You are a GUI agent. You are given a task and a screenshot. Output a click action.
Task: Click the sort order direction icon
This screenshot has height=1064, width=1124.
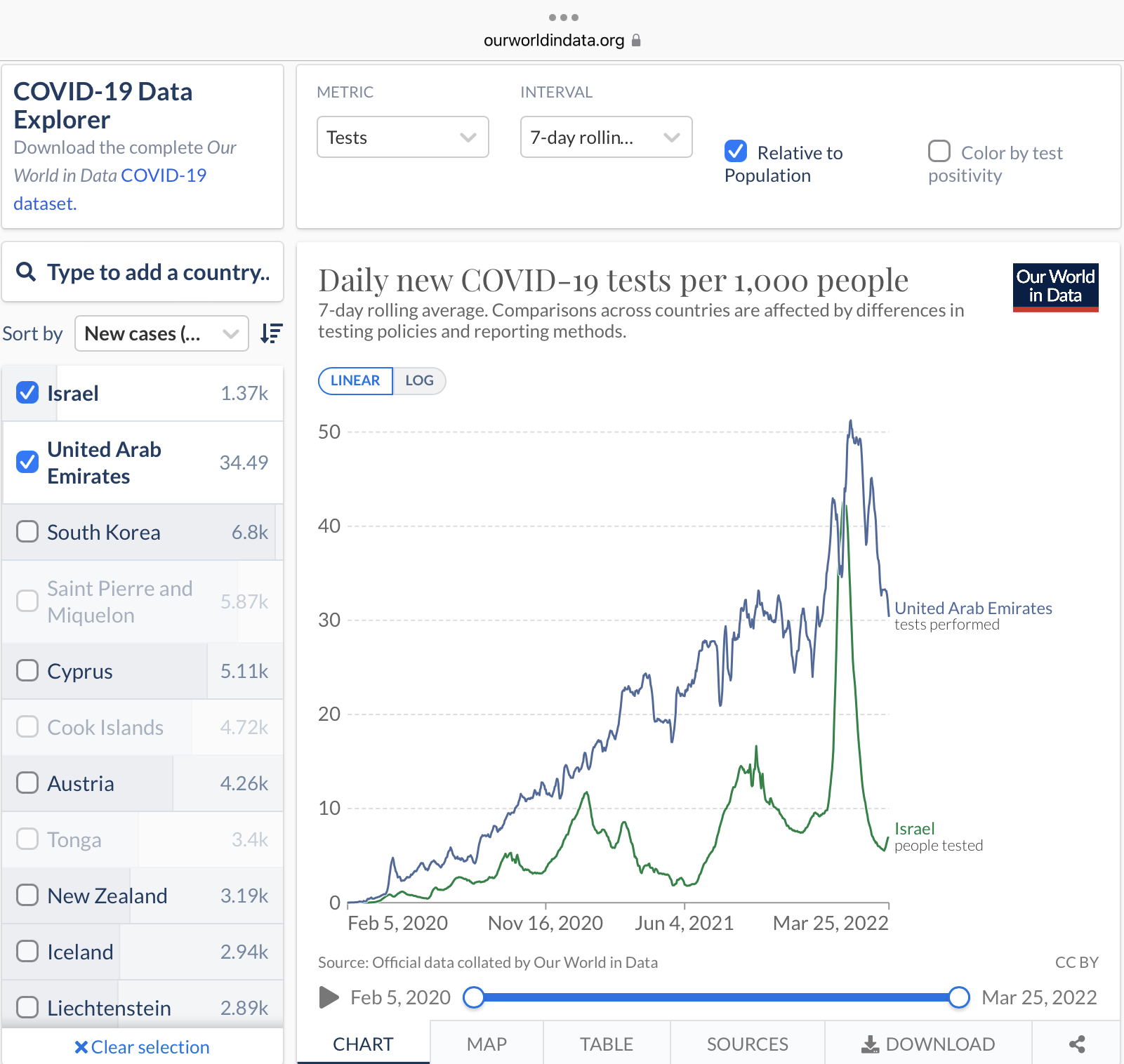pyautogui.click(x=271, y=333)
